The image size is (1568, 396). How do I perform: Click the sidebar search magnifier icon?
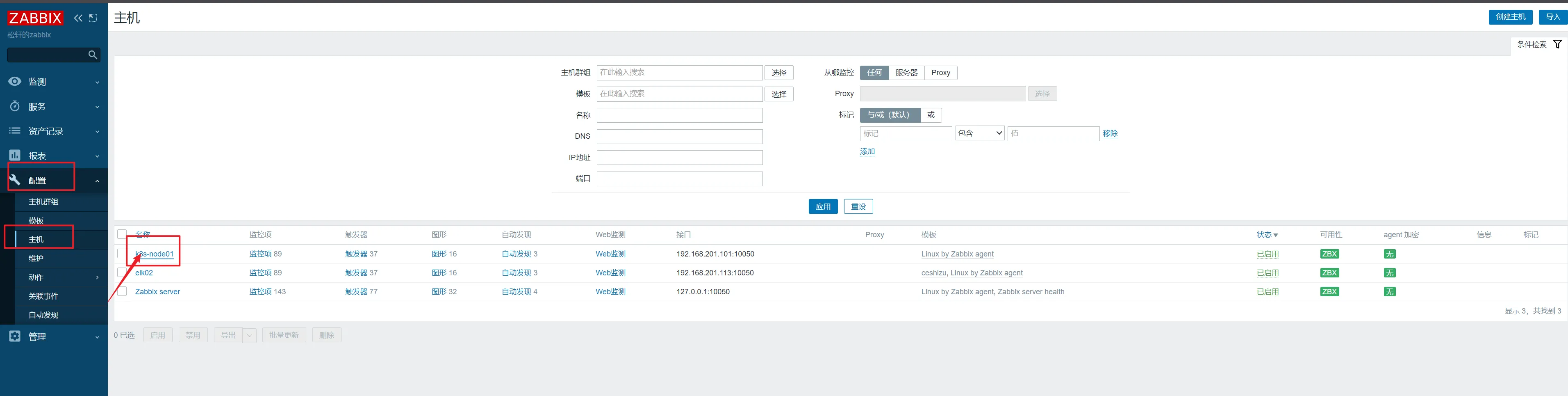click(x=93, y=55)
